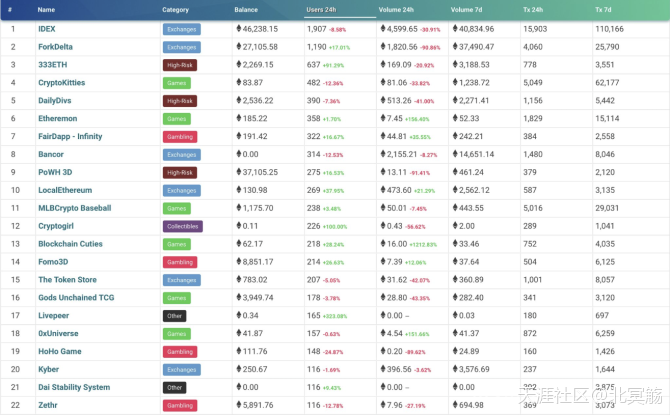Image resolution: width=670 pixels, height=415 pixels.
Task: Select Kyber volume 7d 3,576.69
Action: pyautogui.click(x=474, y=370)
